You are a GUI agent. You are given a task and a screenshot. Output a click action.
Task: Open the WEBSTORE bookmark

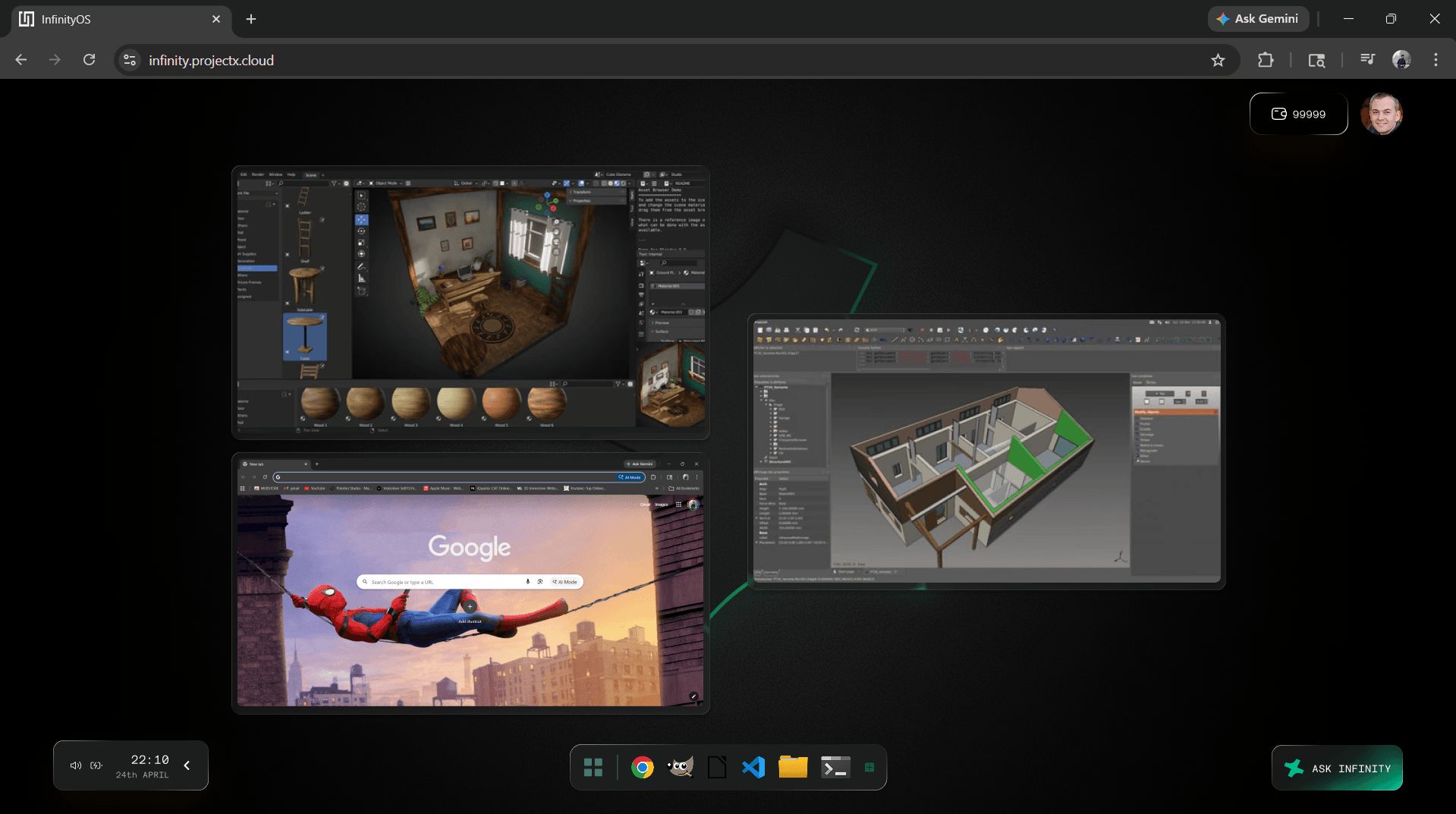click(x=266, y=489)
